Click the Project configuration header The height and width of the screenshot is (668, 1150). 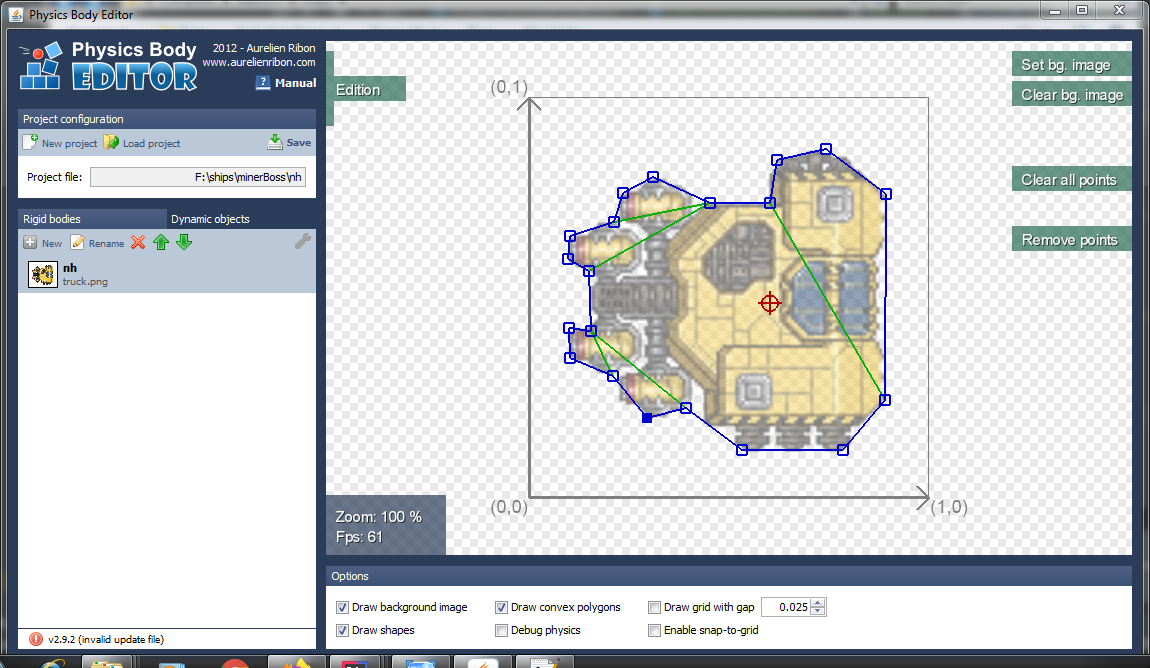click(167, 119)
